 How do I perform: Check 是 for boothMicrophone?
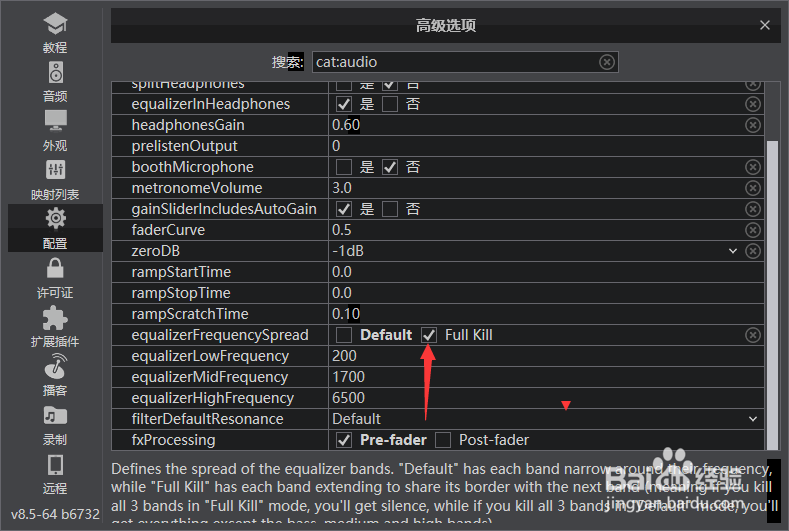pos(344,167)
